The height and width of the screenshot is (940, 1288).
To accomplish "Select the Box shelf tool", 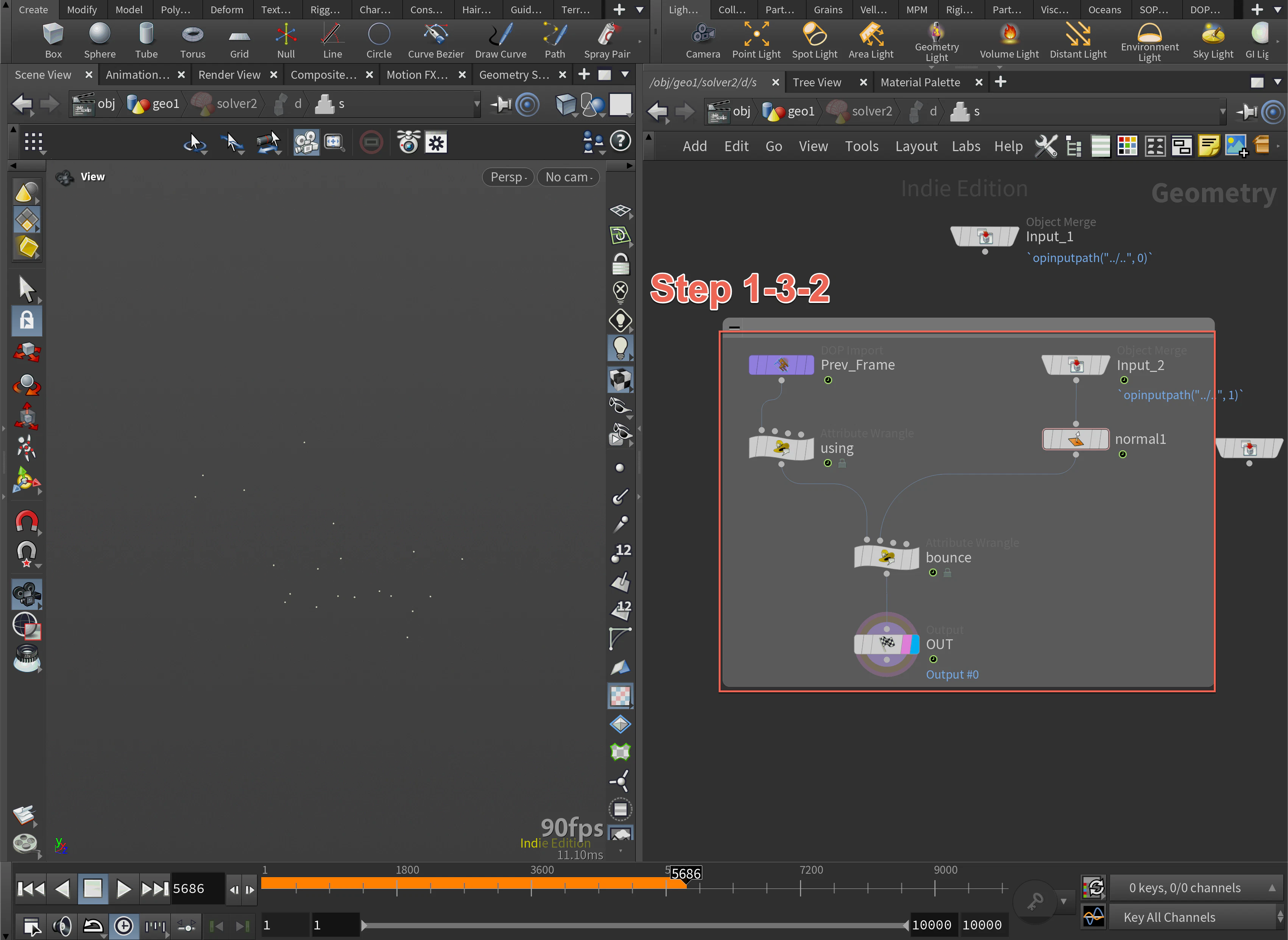I will pyautogui.click(x=53, y=41).
